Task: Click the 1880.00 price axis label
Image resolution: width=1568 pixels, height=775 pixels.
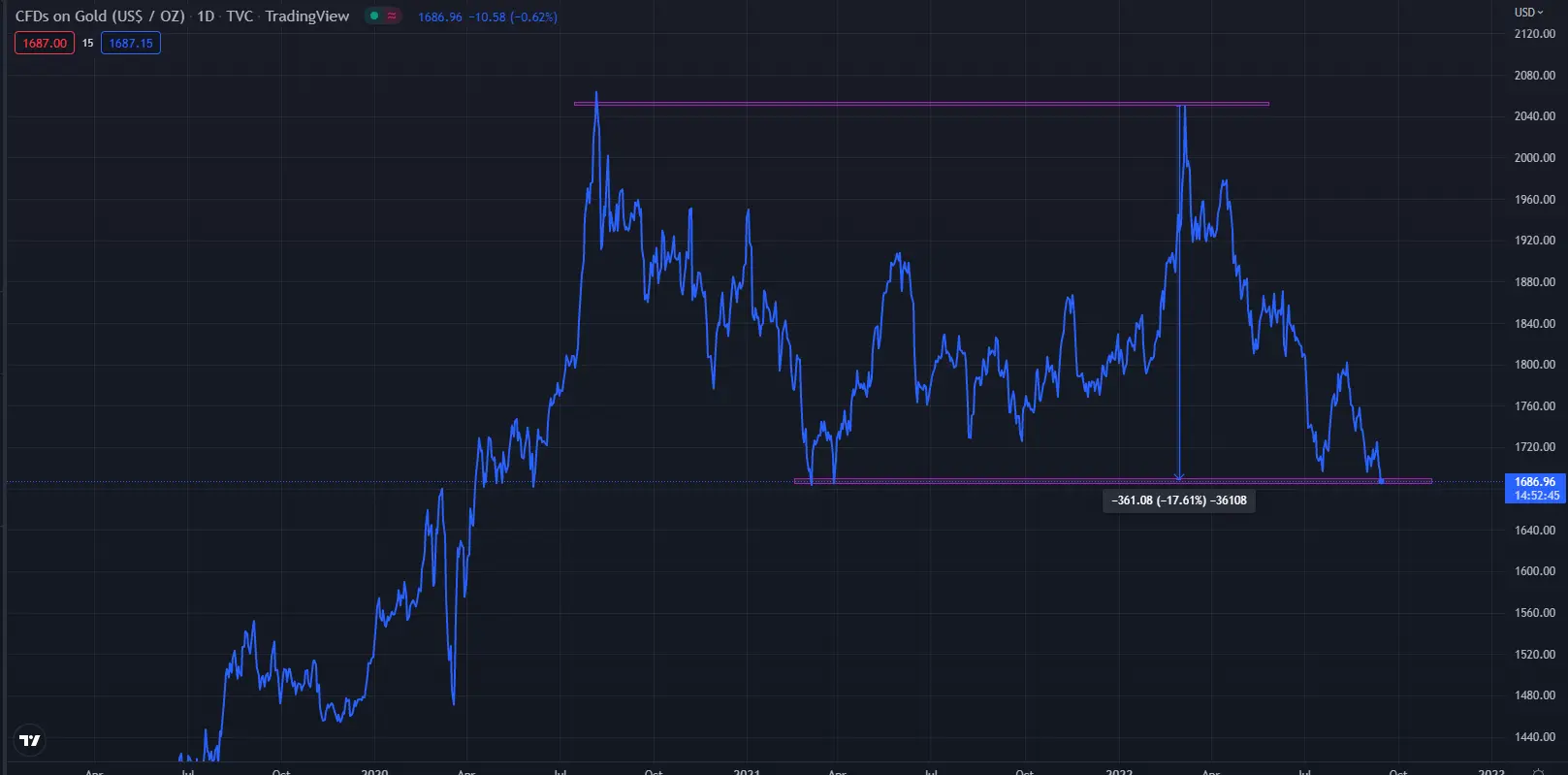Action: pos(1535,282)
